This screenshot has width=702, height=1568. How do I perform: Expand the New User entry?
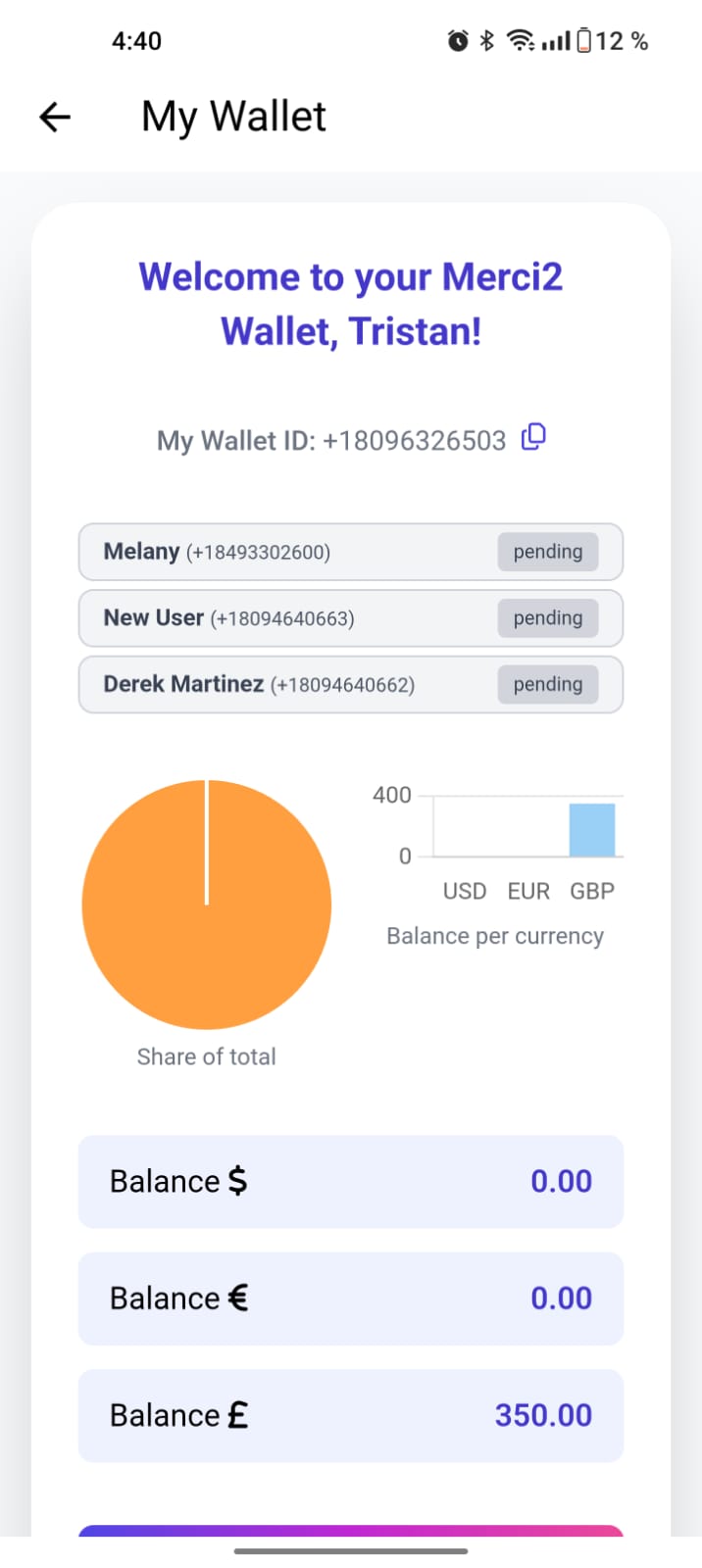click(245, 617)
